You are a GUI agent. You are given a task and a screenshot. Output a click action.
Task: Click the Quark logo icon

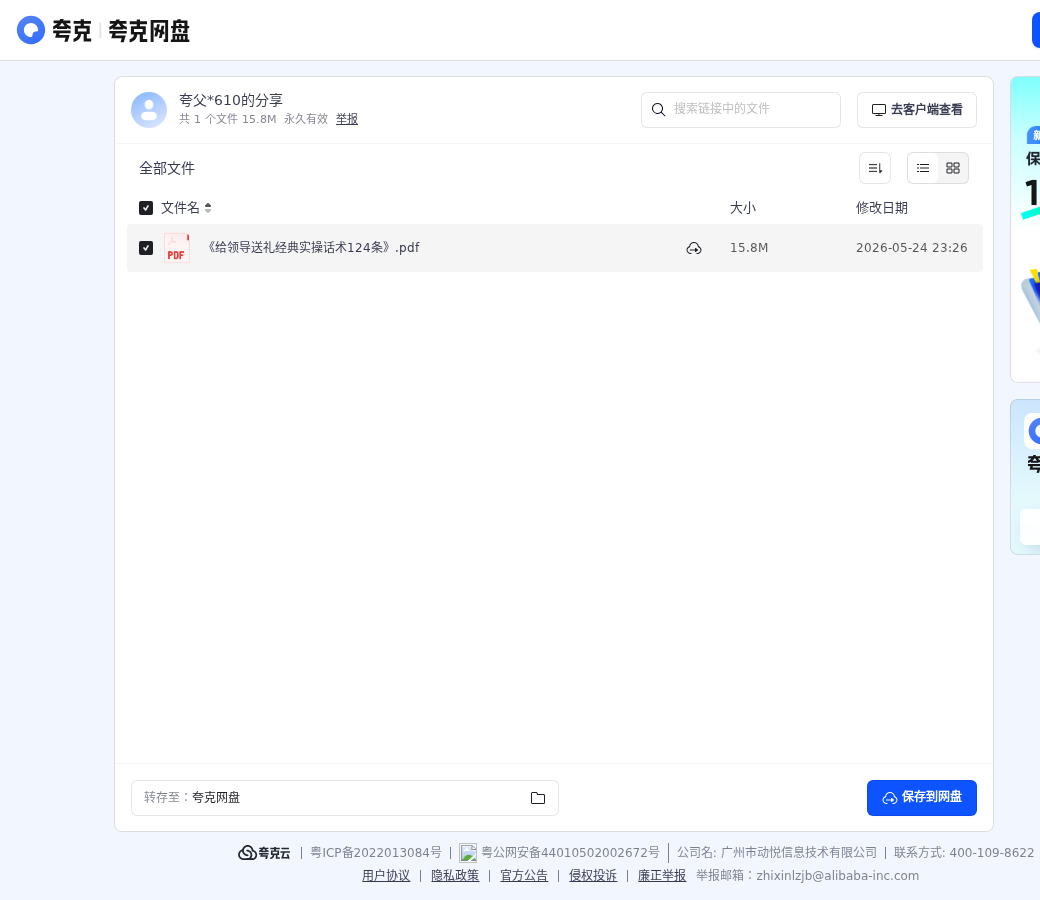[x=31, y=31]
